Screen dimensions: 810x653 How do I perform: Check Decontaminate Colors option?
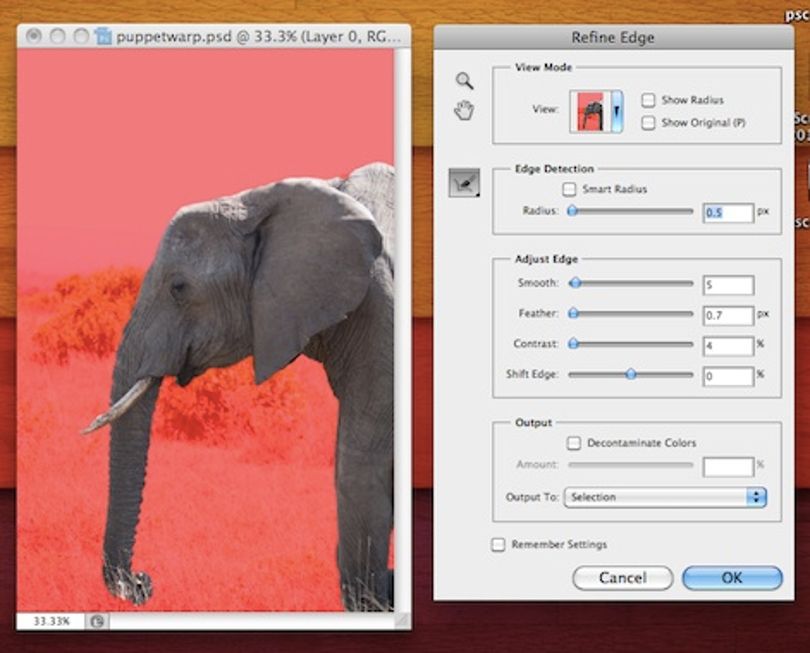point(573,443)
